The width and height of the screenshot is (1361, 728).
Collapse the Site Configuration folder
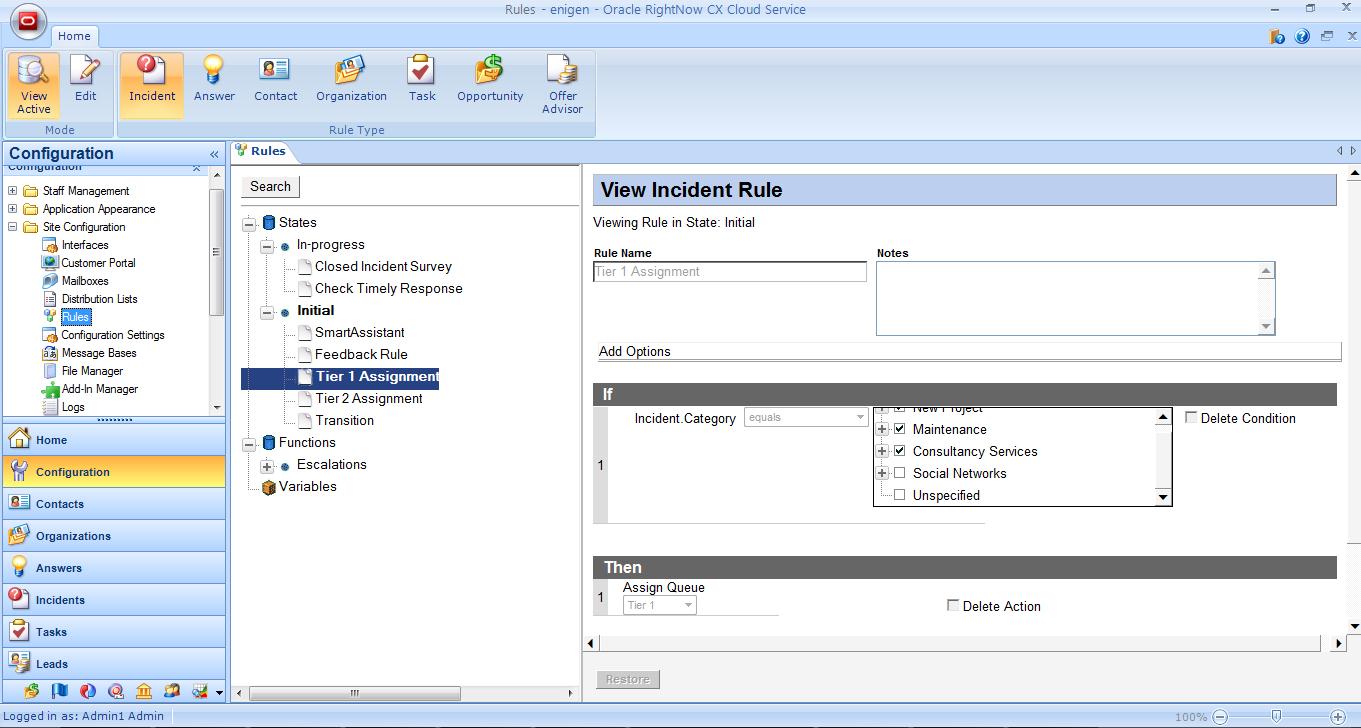13,227
